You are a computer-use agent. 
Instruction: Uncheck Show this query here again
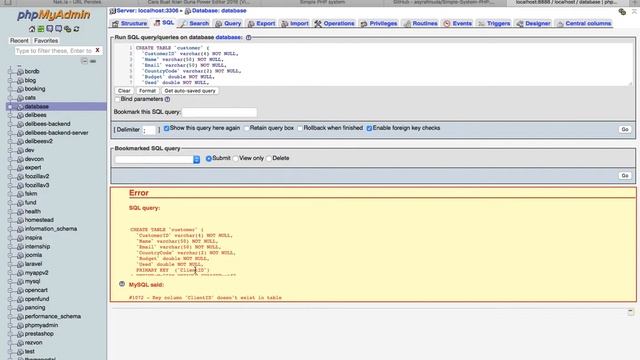point(166,128)
